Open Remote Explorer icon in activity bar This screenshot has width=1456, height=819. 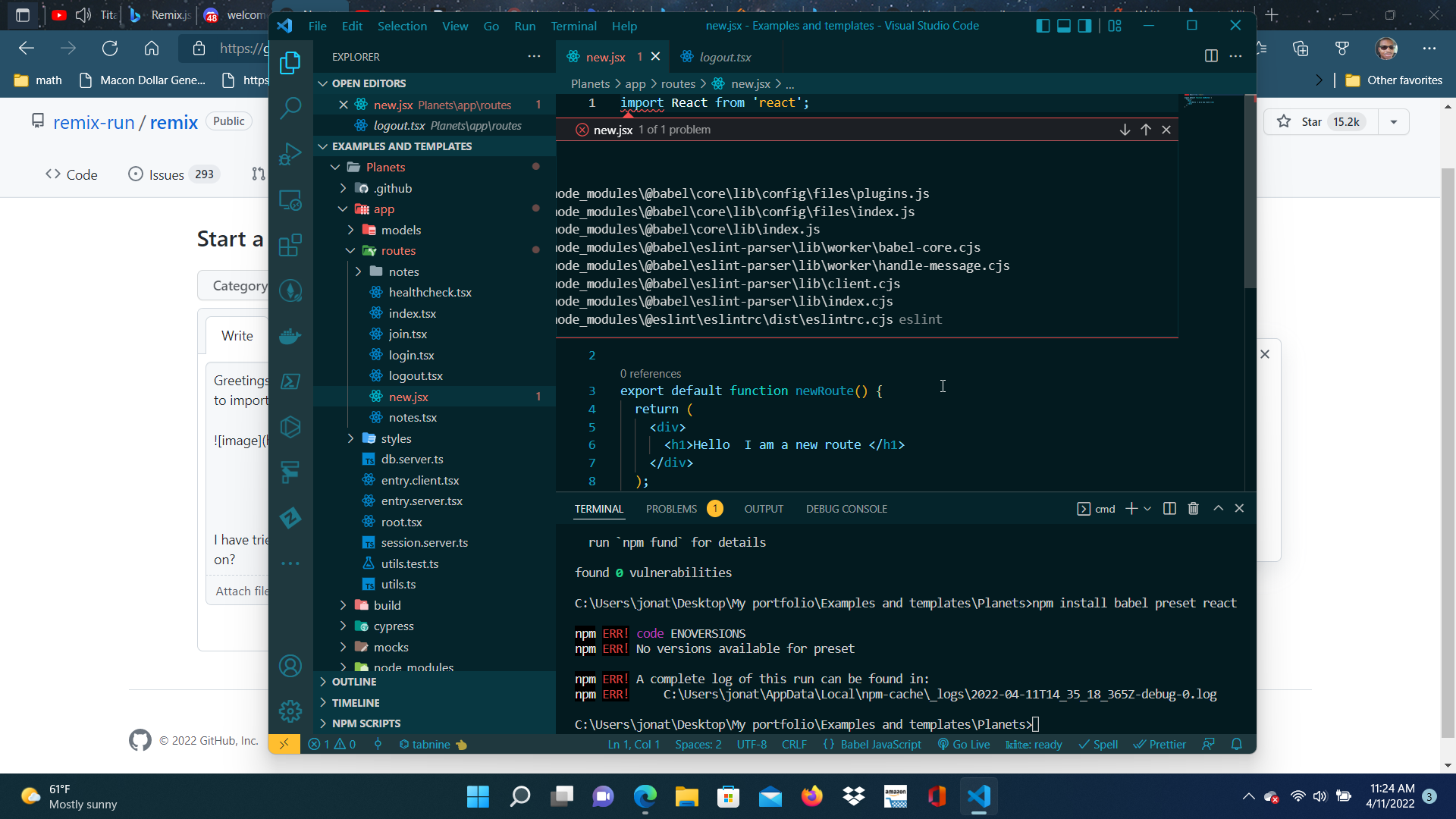tap(290, 200)
